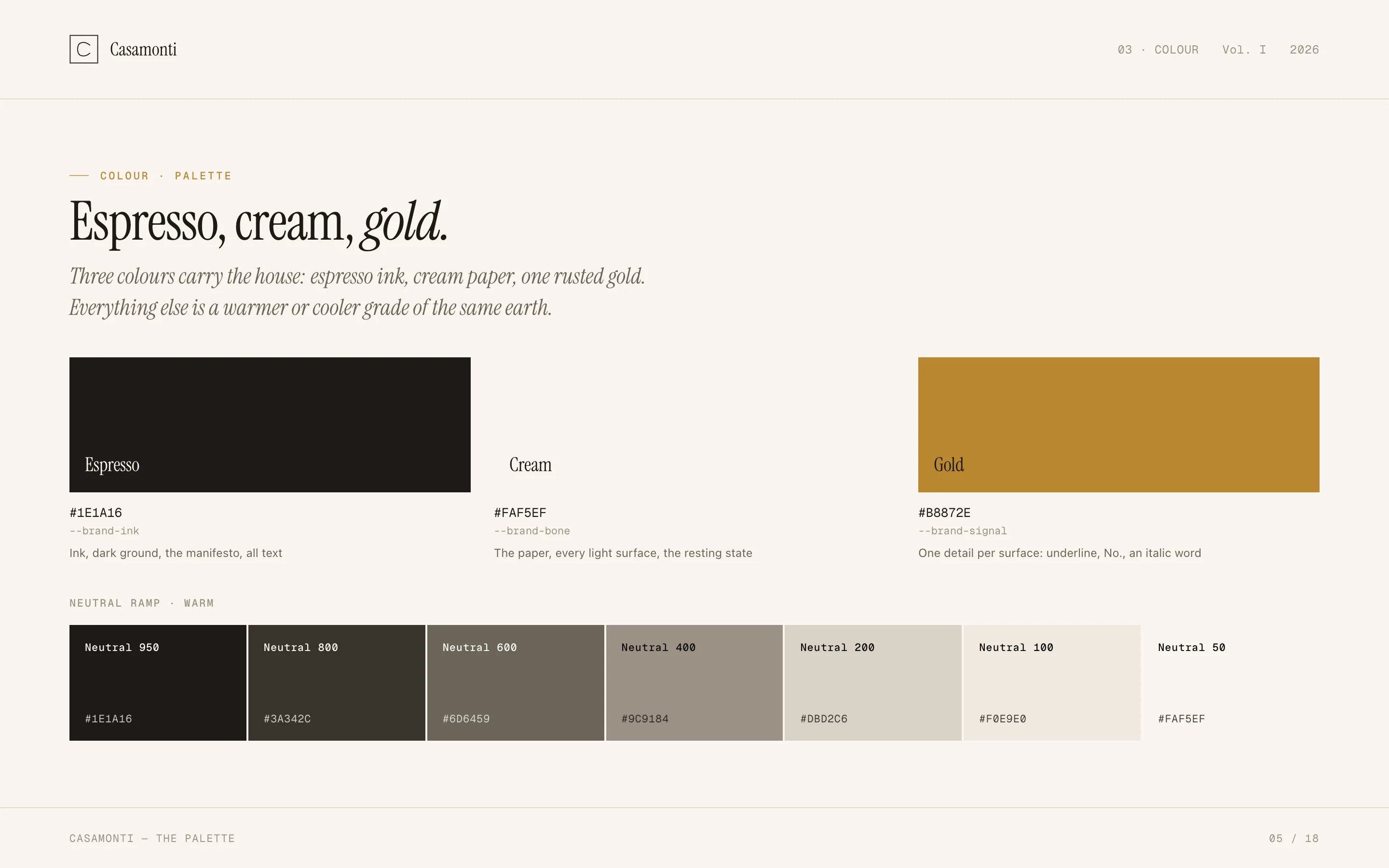The image size is (1389, 868).
Task: Select the Neutral 950 swatch
Action: tap(158, 682)
